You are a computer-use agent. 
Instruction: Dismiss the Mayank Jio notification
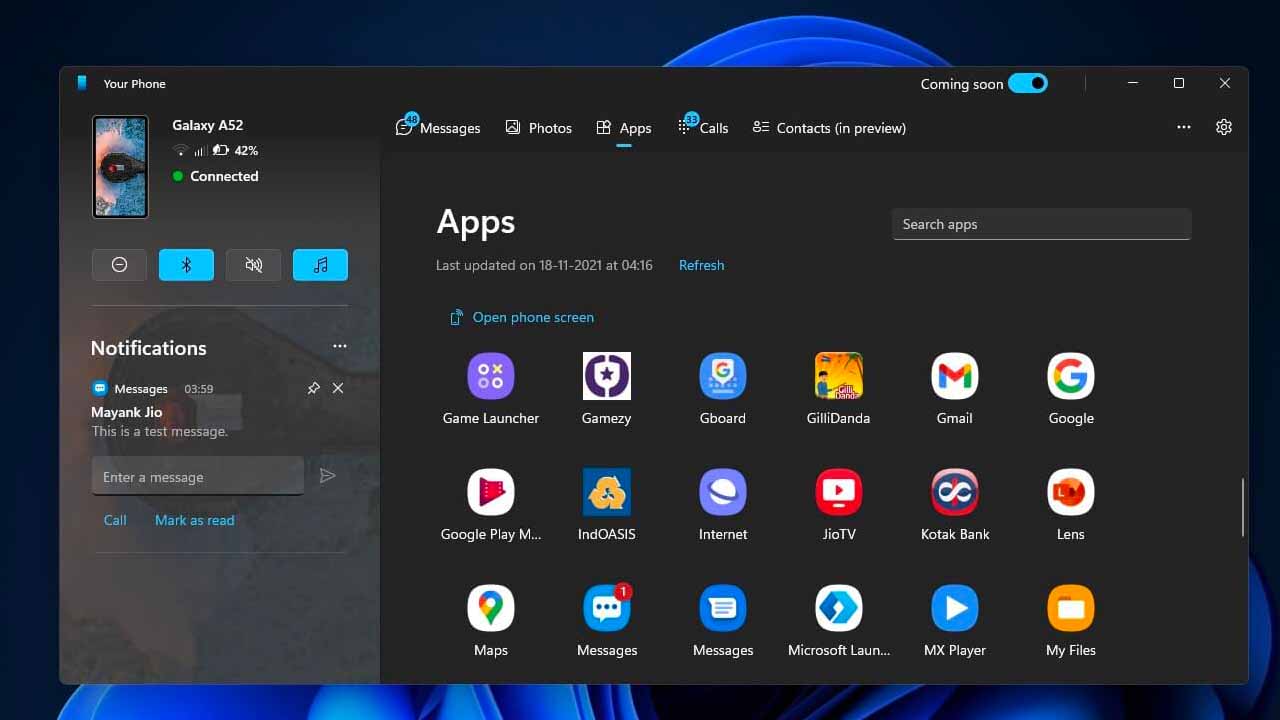(338, 388)
